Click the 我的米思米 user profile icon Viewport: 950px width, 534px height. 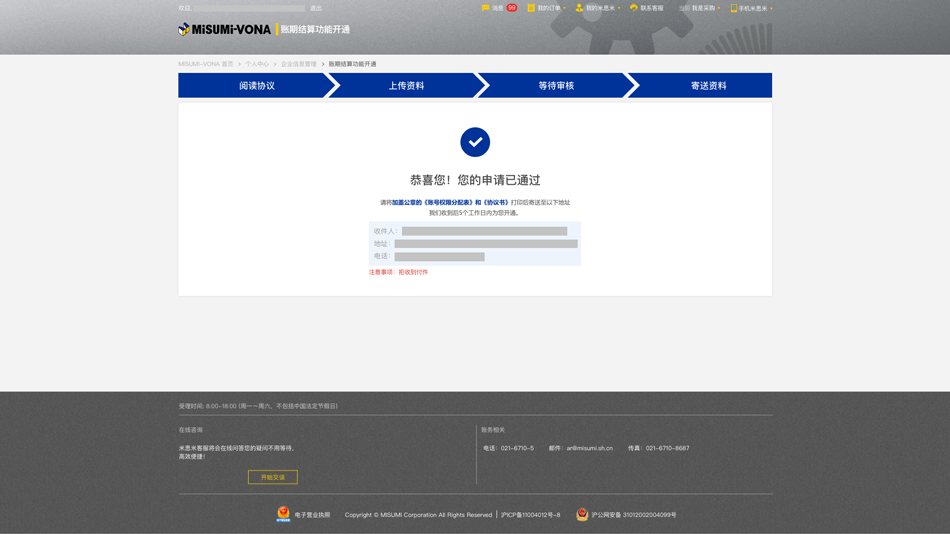(x=579, y=8)
